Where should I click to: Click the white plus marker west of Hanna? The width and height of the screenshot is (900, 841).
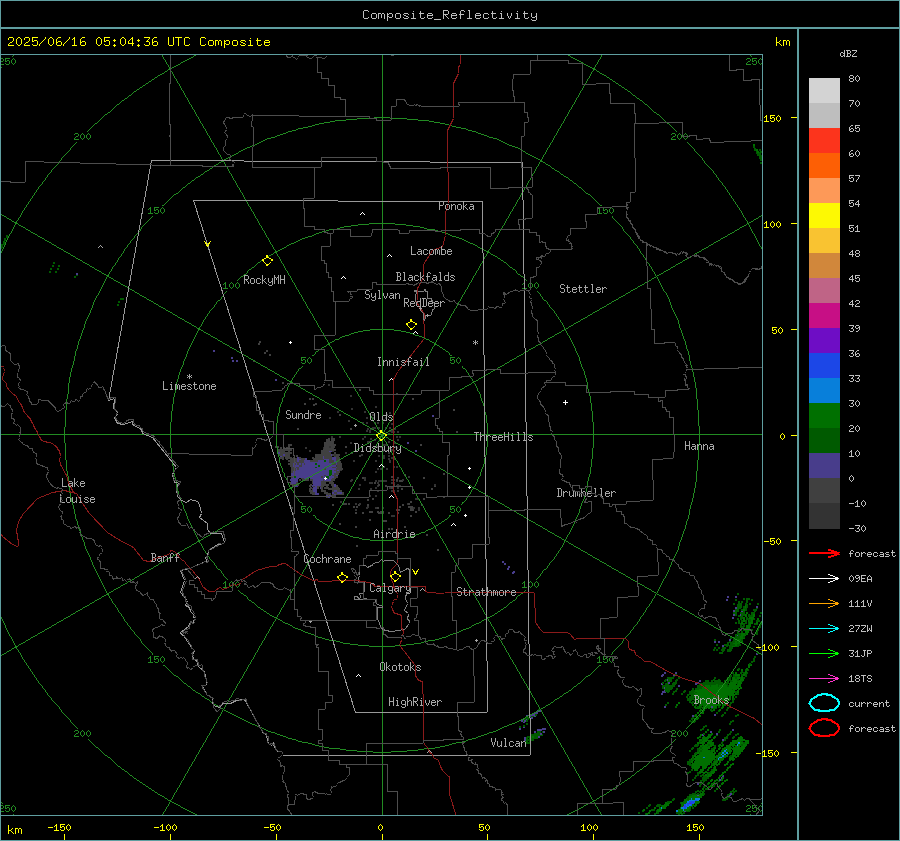(x=565, y=402)
